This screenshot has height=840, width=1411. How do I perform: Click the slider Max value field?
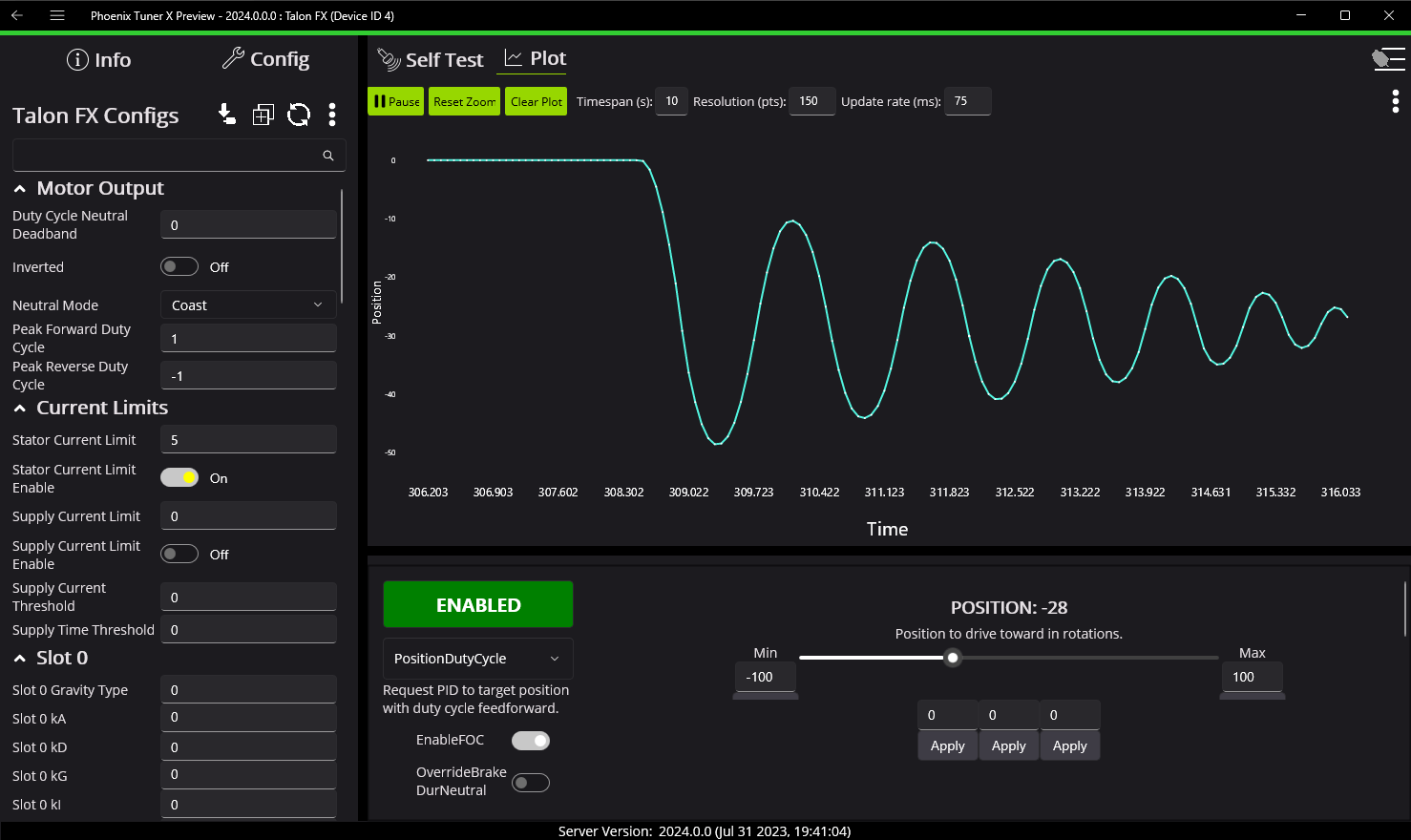coord(1253,677)
